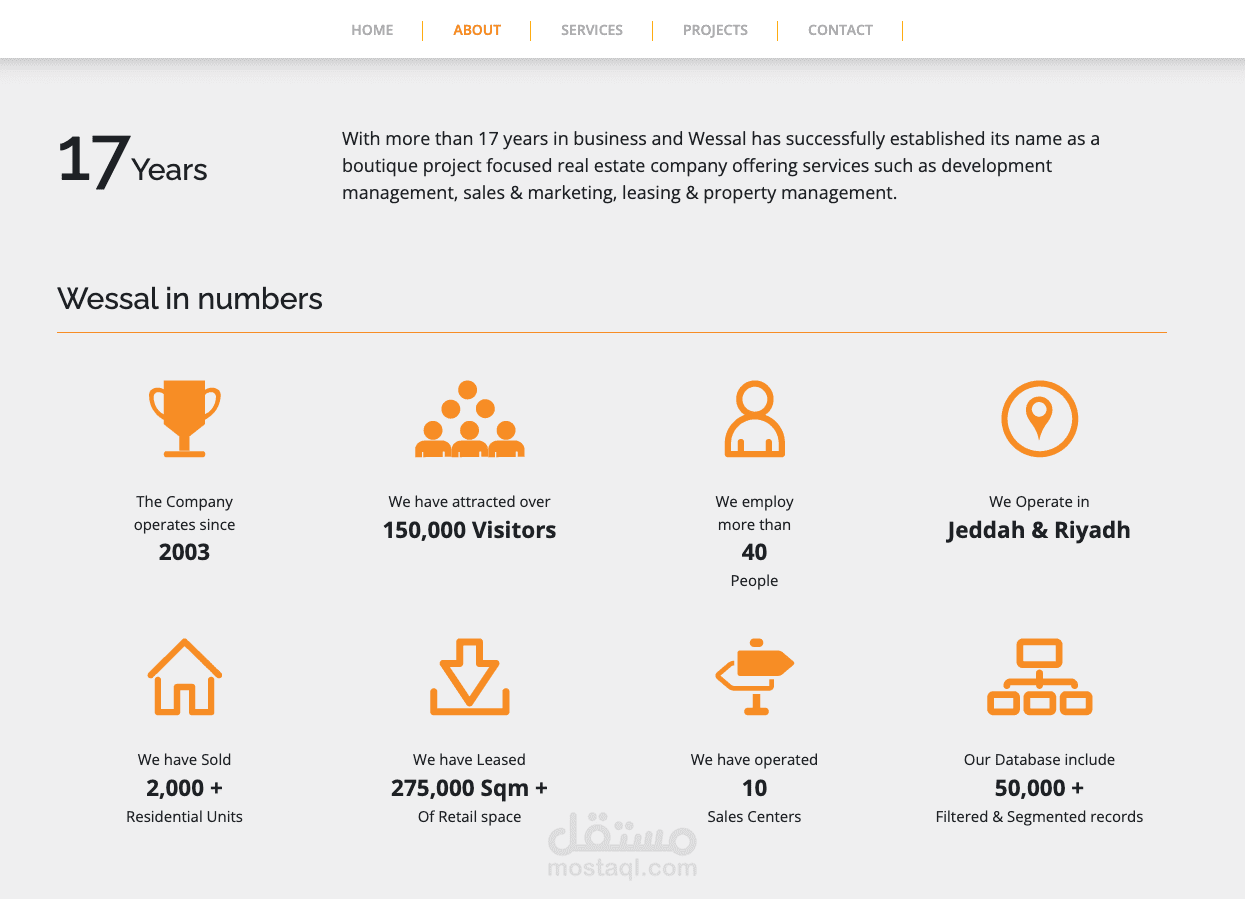The height and width of the screenshot is (899, 1245).
Task: Select the '2003' founding year value
Action: tap(184, 552)
